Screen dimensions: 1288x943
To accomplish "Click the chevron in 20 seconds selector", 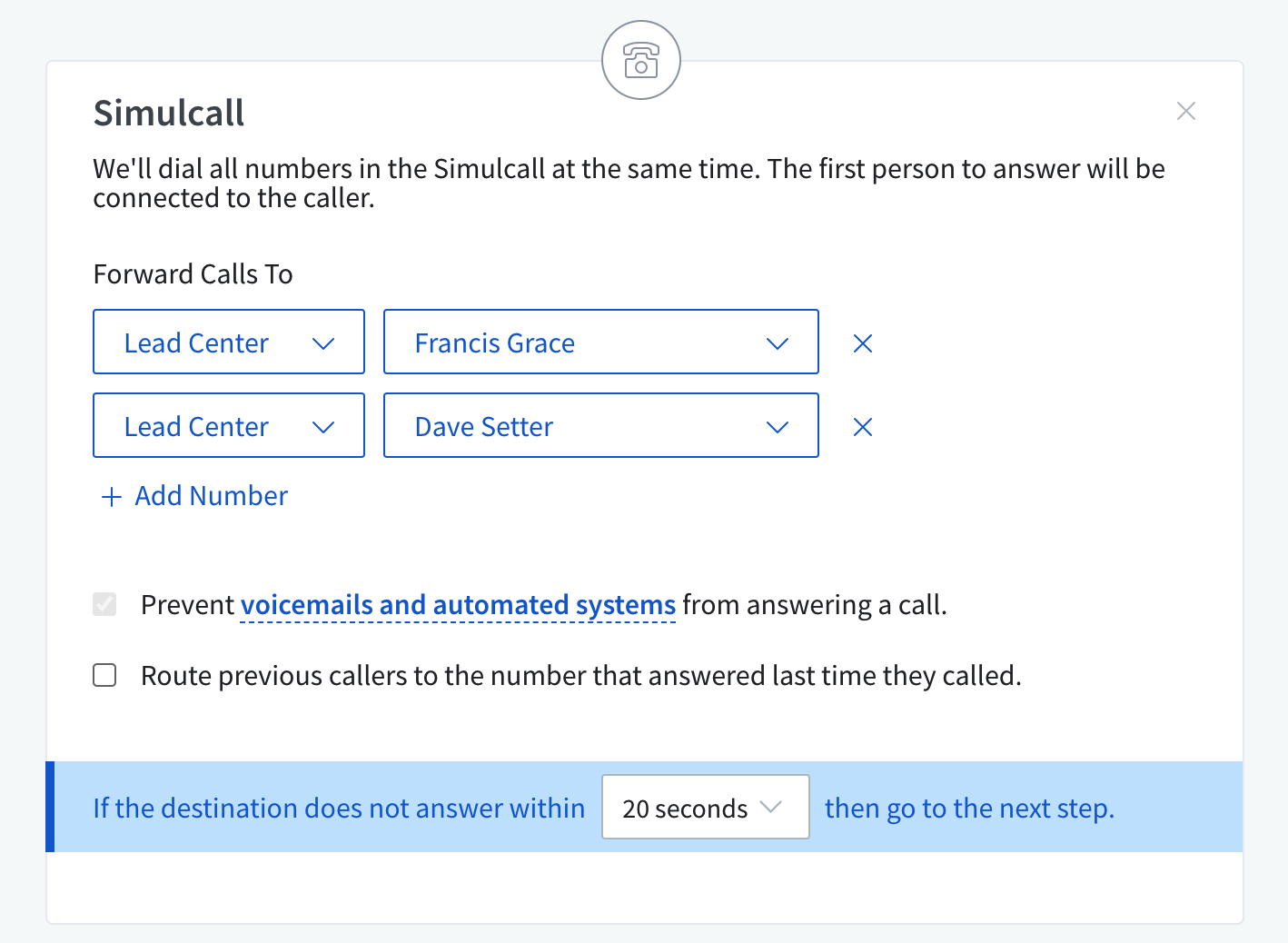I will pyautogui.click(x=771, y=807).
